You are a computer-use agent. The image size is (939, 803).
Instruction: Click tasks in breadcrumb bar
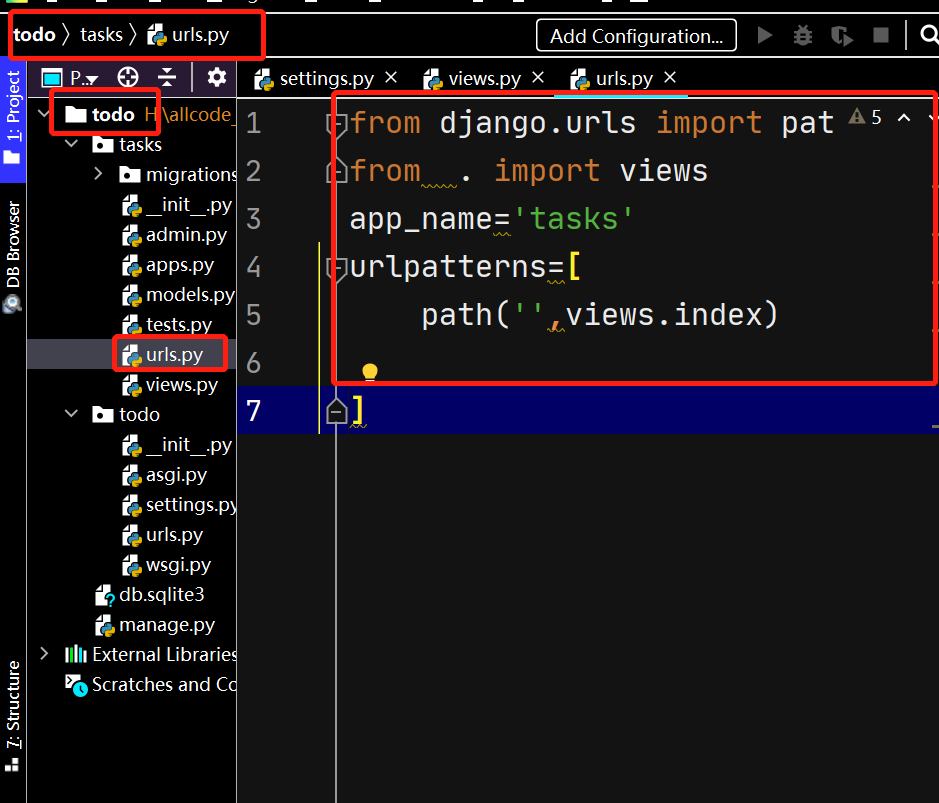pyautogui.click(x=101, y=35)
